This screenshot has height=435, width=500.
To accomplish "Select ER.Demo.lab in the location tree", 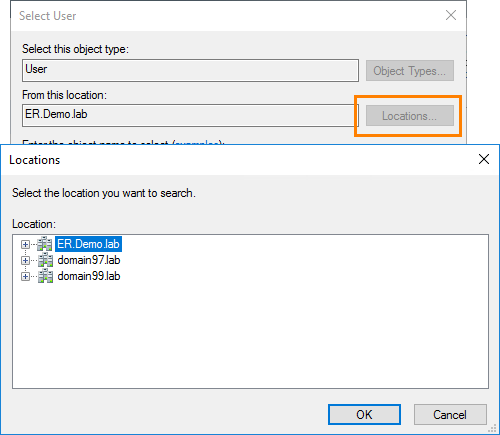I will pyautogui.click(x=88, y=244).
